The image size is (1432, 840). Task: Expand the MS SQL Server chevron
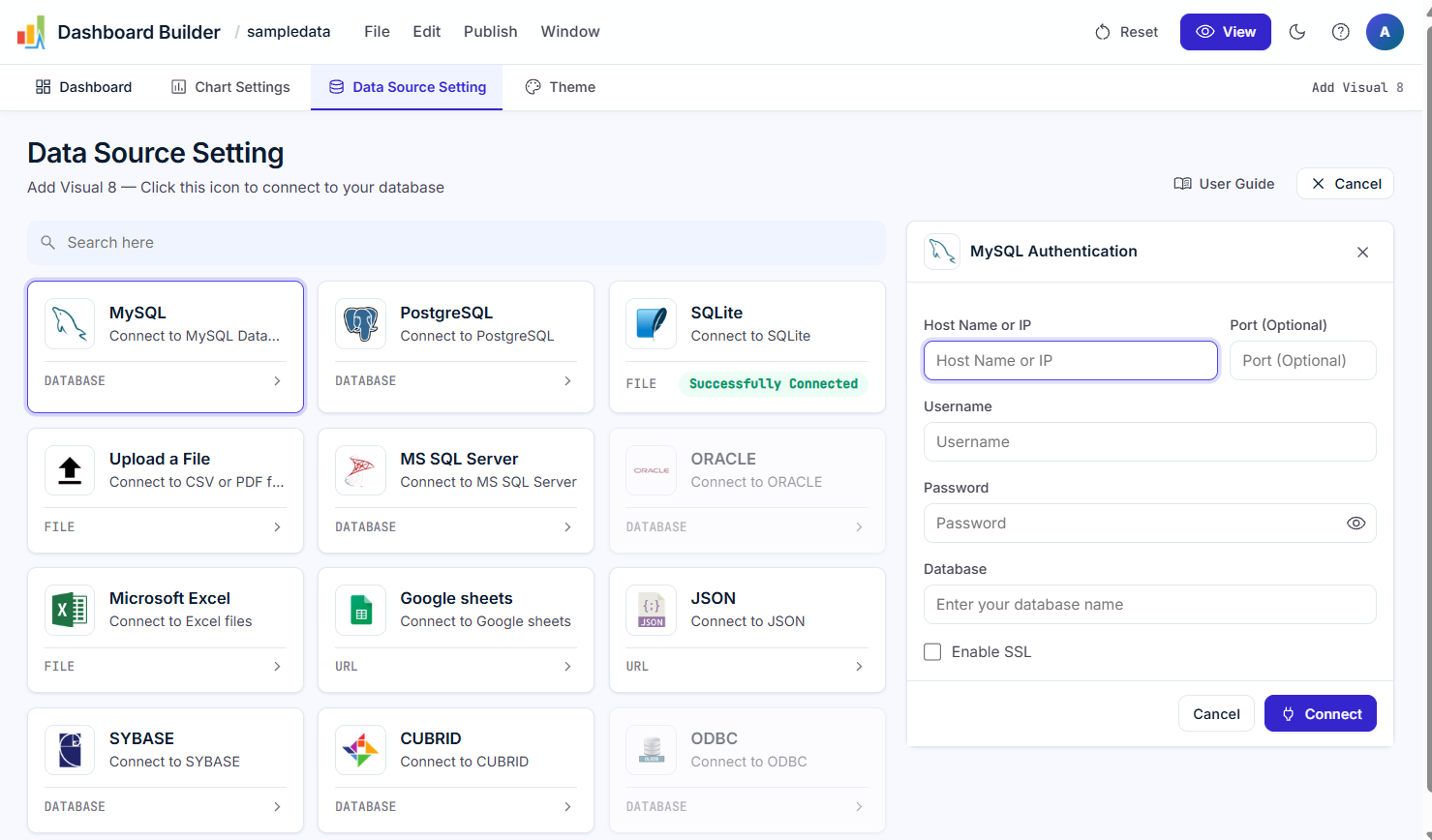[x=567, y=527]
